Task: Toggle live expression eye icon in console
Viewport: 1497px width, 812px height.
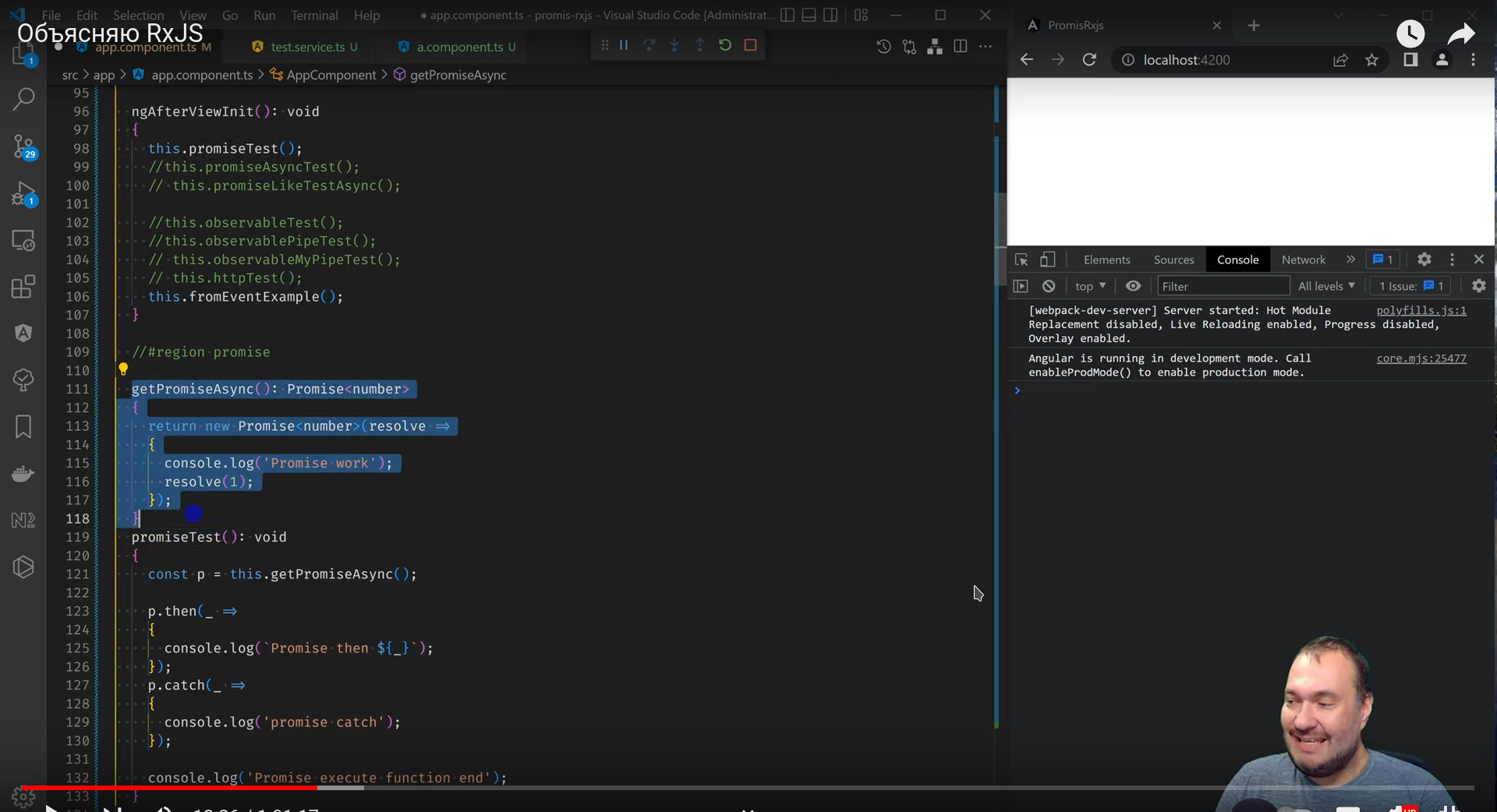Action: click(1133, 286)
